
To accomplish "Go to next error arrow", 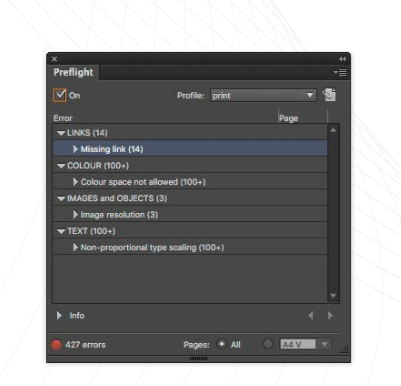I will tap(330, 315).
